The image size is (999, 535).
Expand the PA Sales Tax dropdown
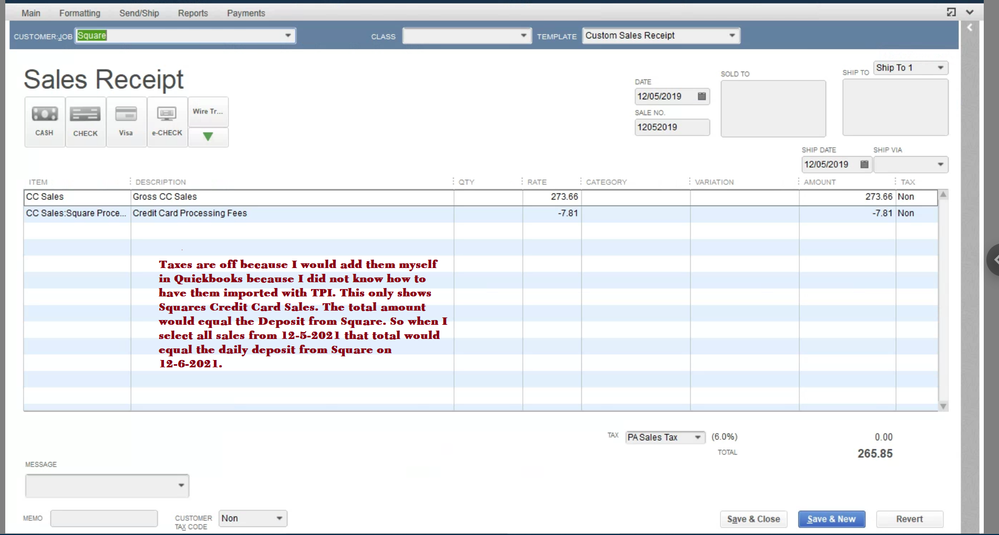click(698, 438)
